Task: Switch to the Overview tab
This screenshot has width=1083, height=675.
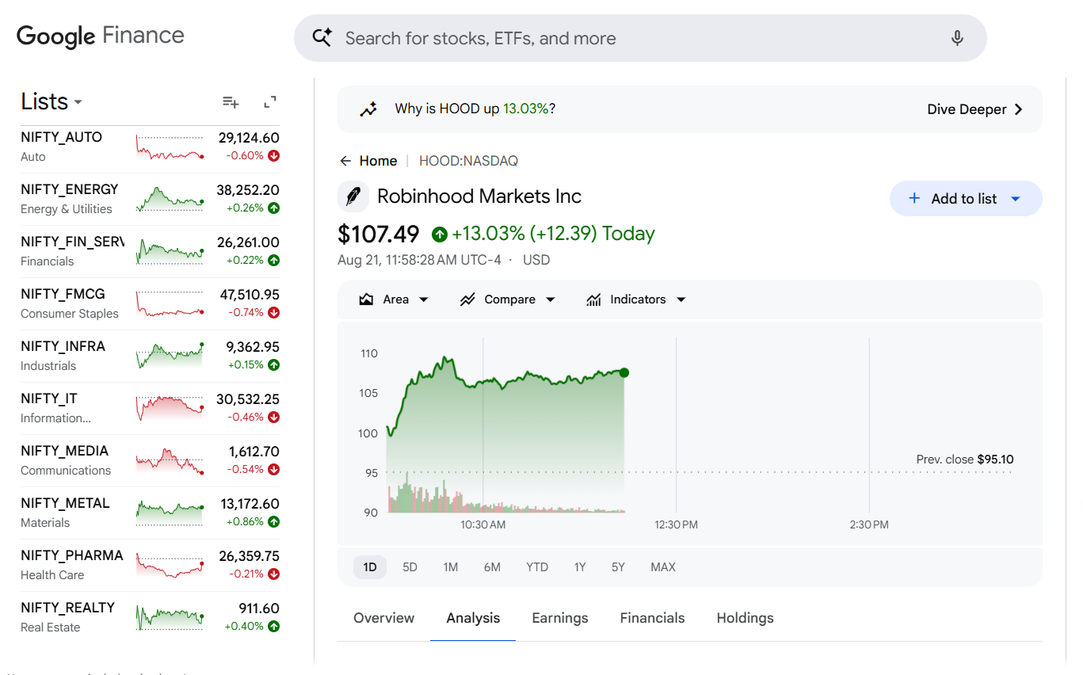Action: pos(383,618)
